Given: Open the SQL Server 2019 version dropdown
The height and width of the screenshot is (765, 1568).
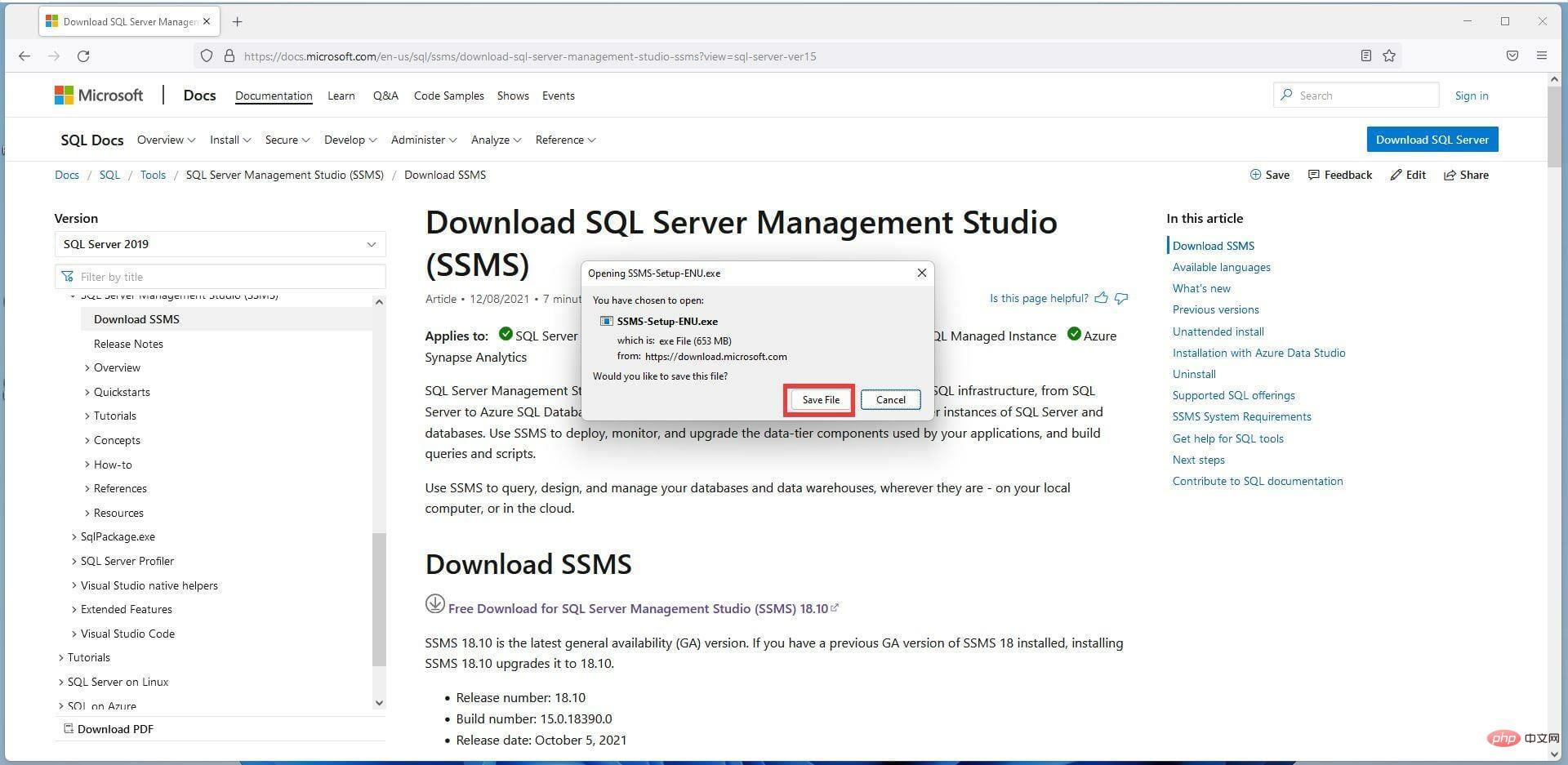Looking at the screenshot, I should [x=220, y=244].
